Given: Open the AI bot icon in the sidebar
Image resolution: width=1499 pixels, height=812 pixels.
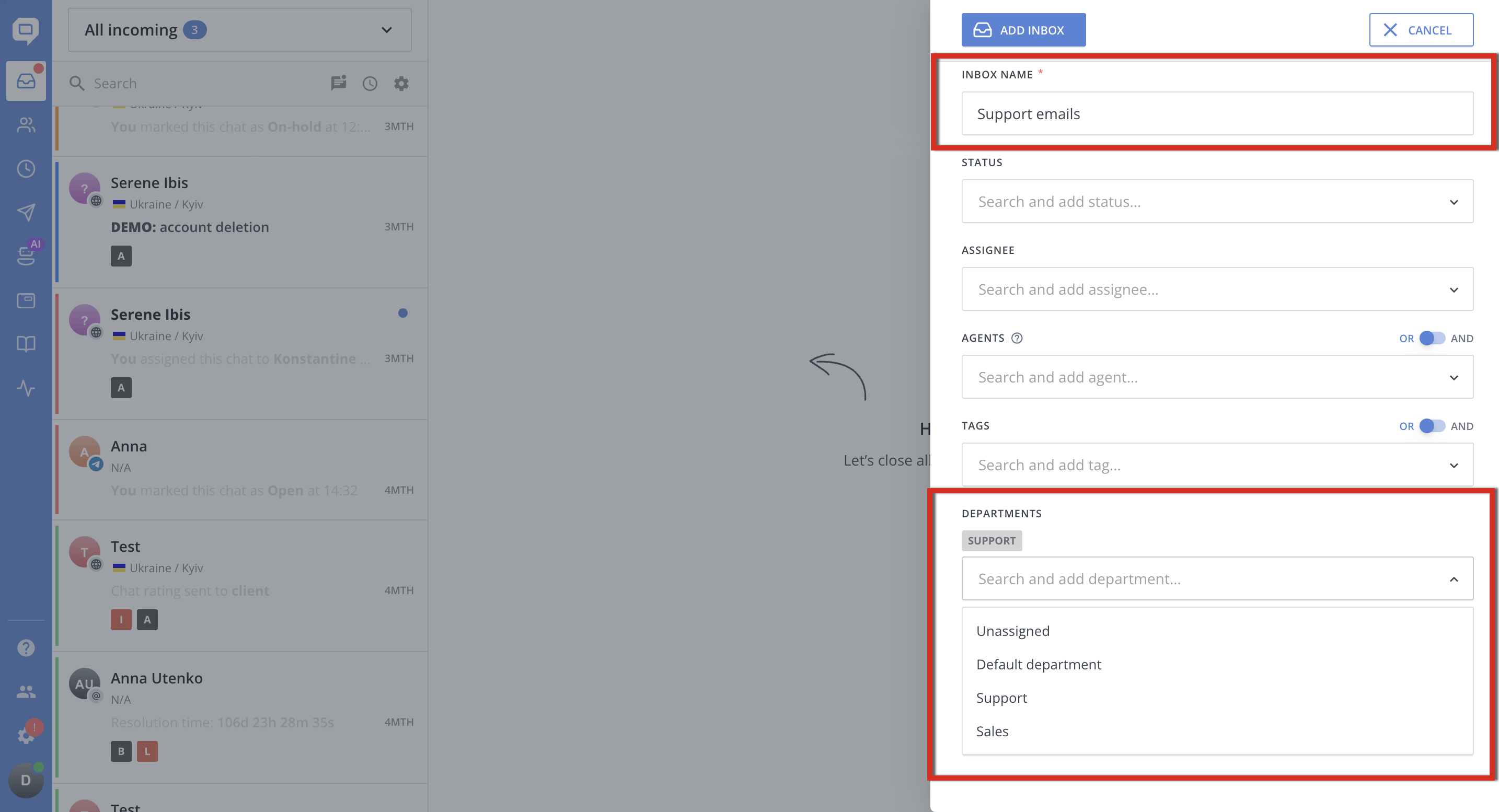Looking at the screenshot, I should (27, 253).
